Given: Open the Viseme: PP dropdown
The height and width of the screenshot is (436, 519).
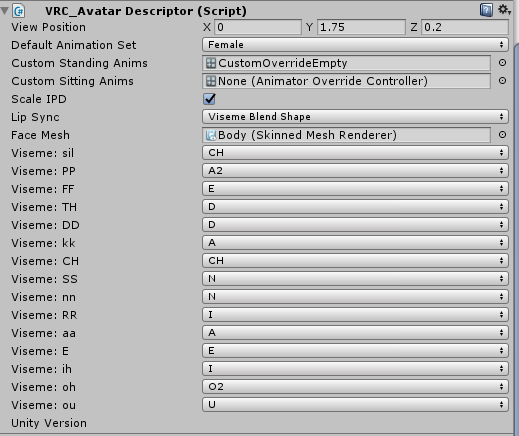Looking at the screenshot, I should tap(355, 171).
